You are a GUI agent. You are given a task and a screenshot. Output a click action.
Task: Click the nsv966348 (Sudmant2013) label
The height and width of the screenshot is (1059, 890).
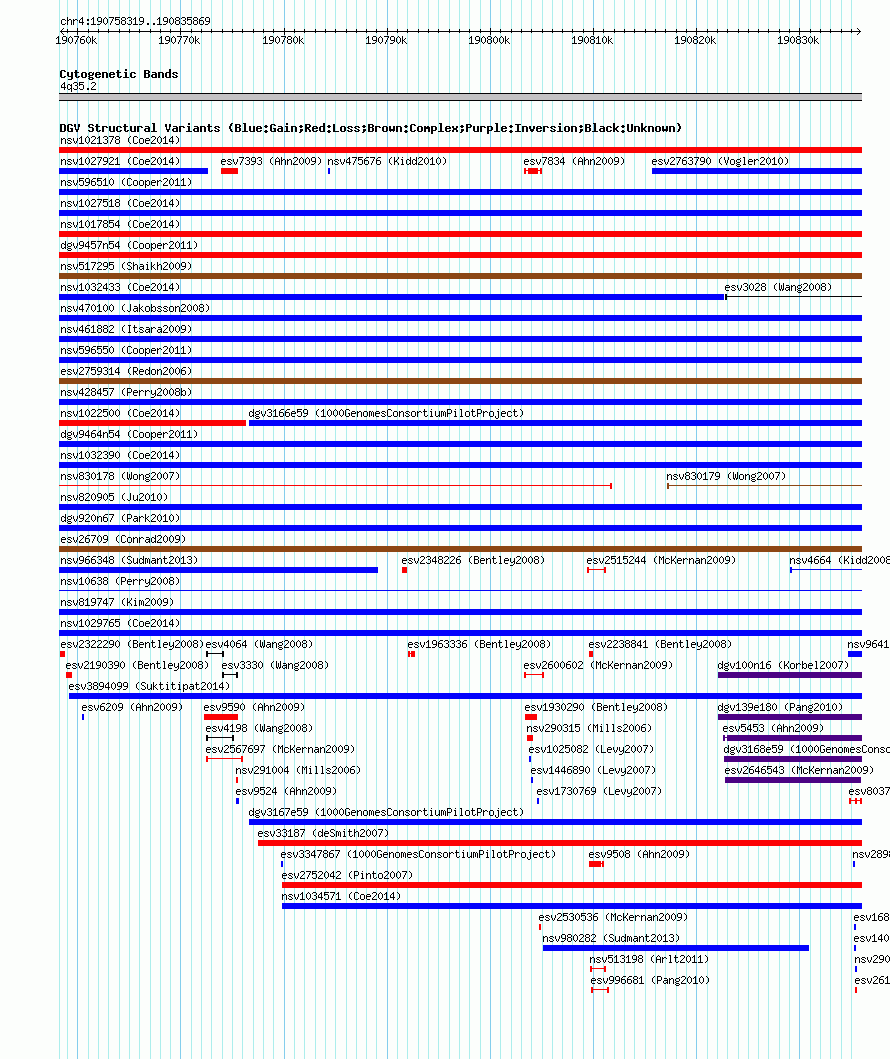click(x=129, y=560)
